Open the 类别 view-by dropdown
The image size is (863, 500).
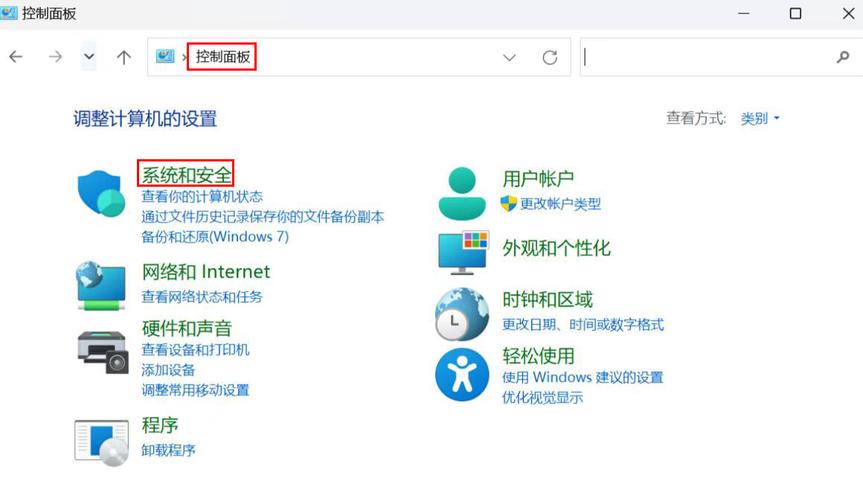(x=759, y=118)
